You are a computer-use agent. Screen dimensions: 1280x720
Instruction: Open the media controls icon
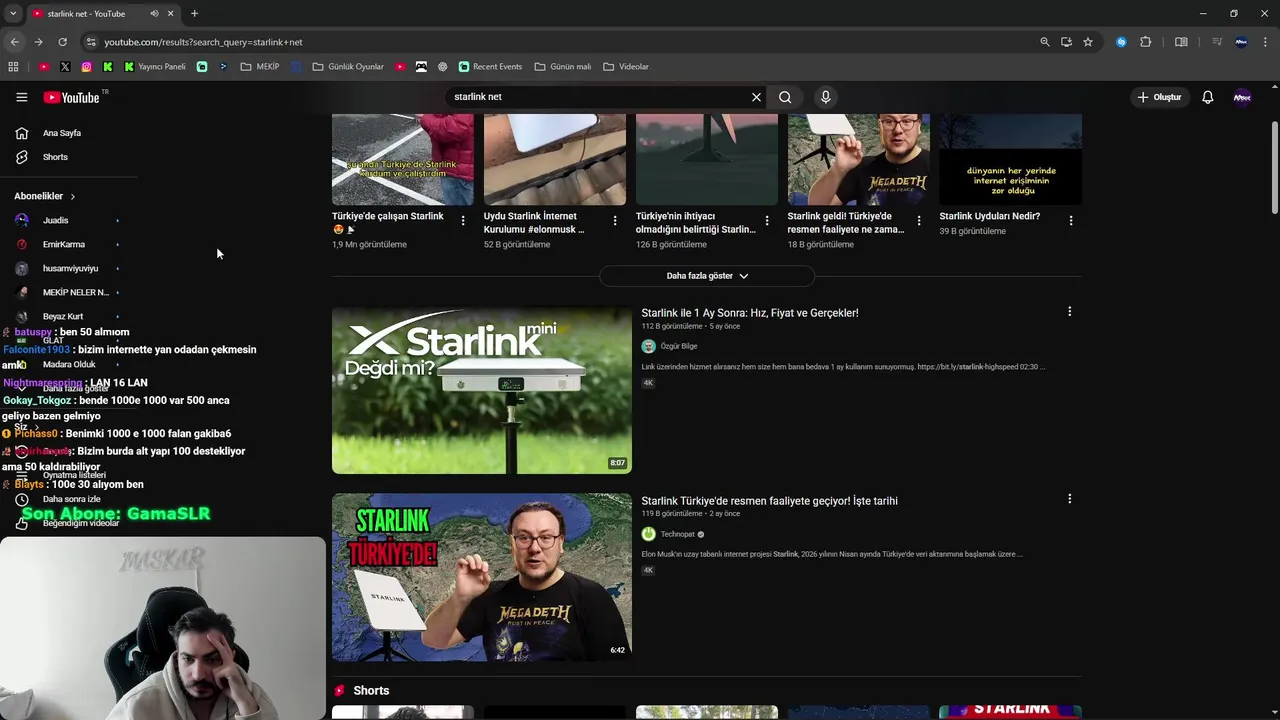pos(1217,42)
